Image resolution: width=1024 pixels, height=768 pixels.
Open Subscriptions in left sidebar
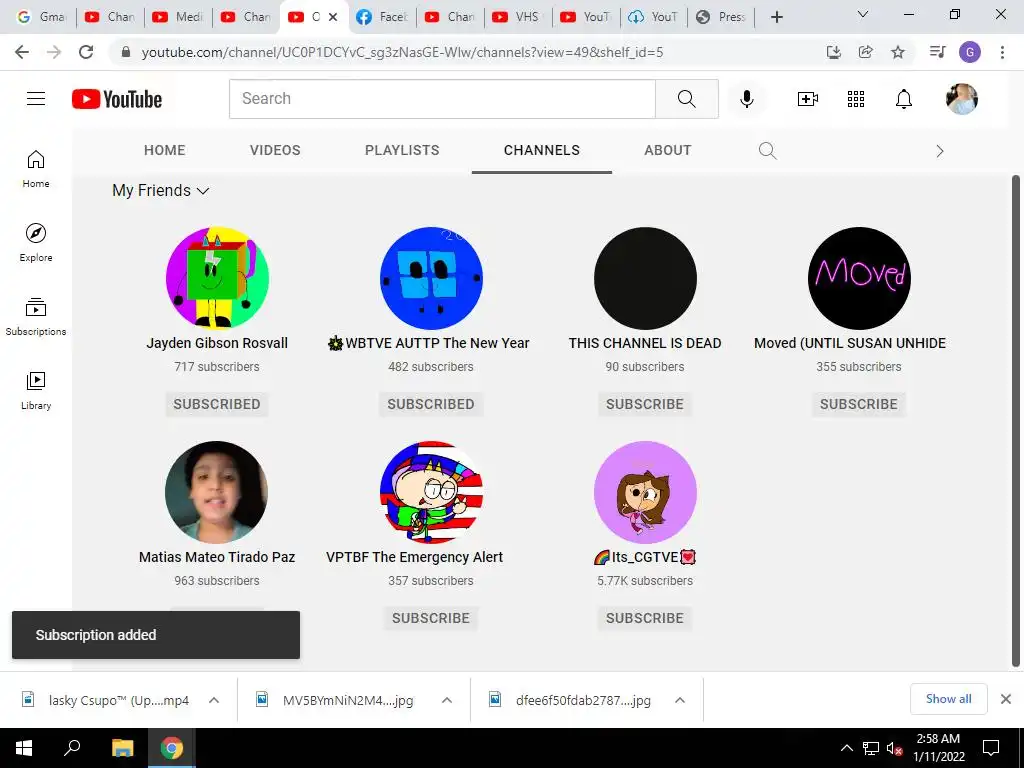click(36, 317)
